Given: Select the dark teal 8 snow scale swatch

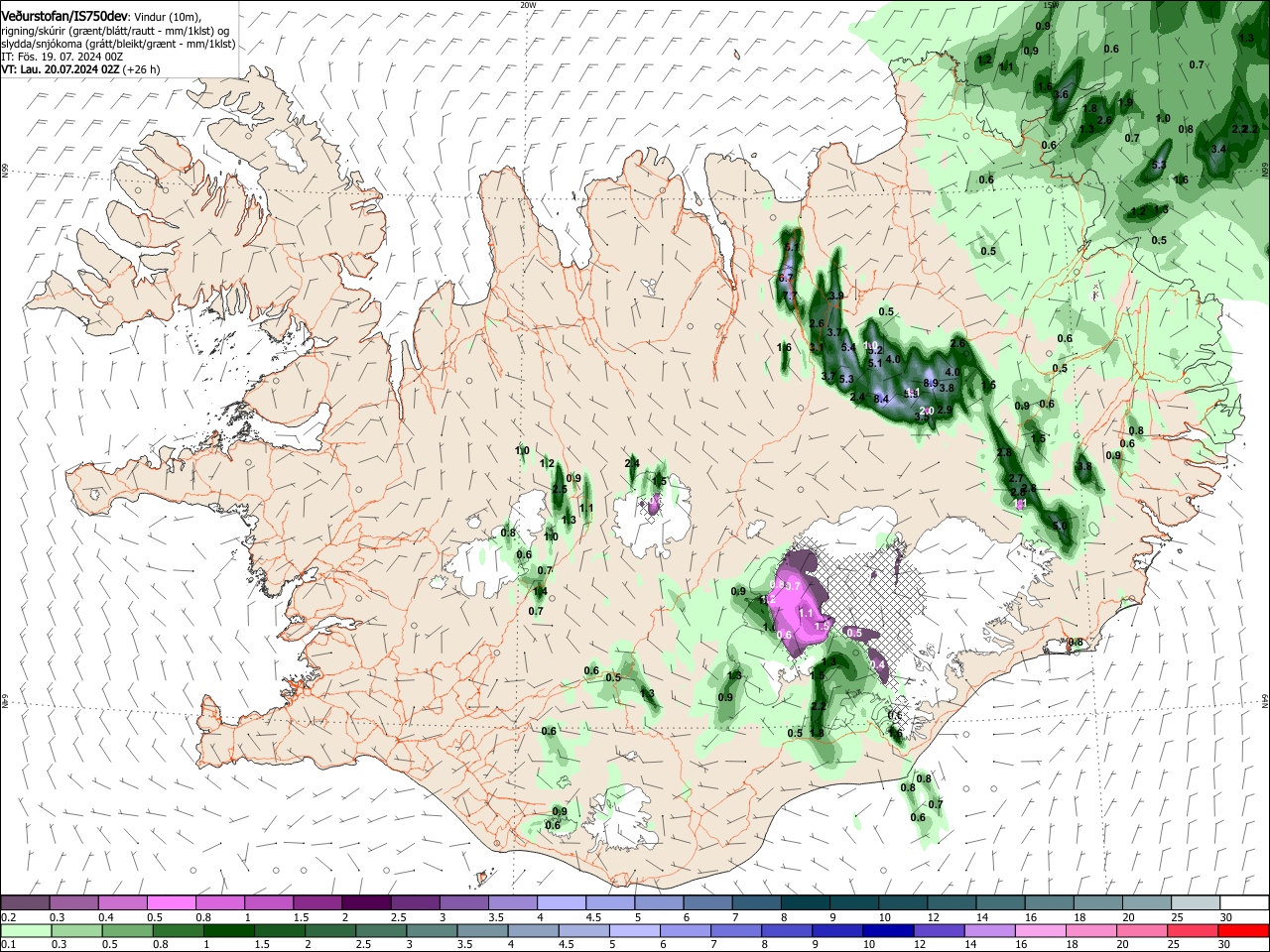Looking at the screenshot, I should tap(804, 902).
